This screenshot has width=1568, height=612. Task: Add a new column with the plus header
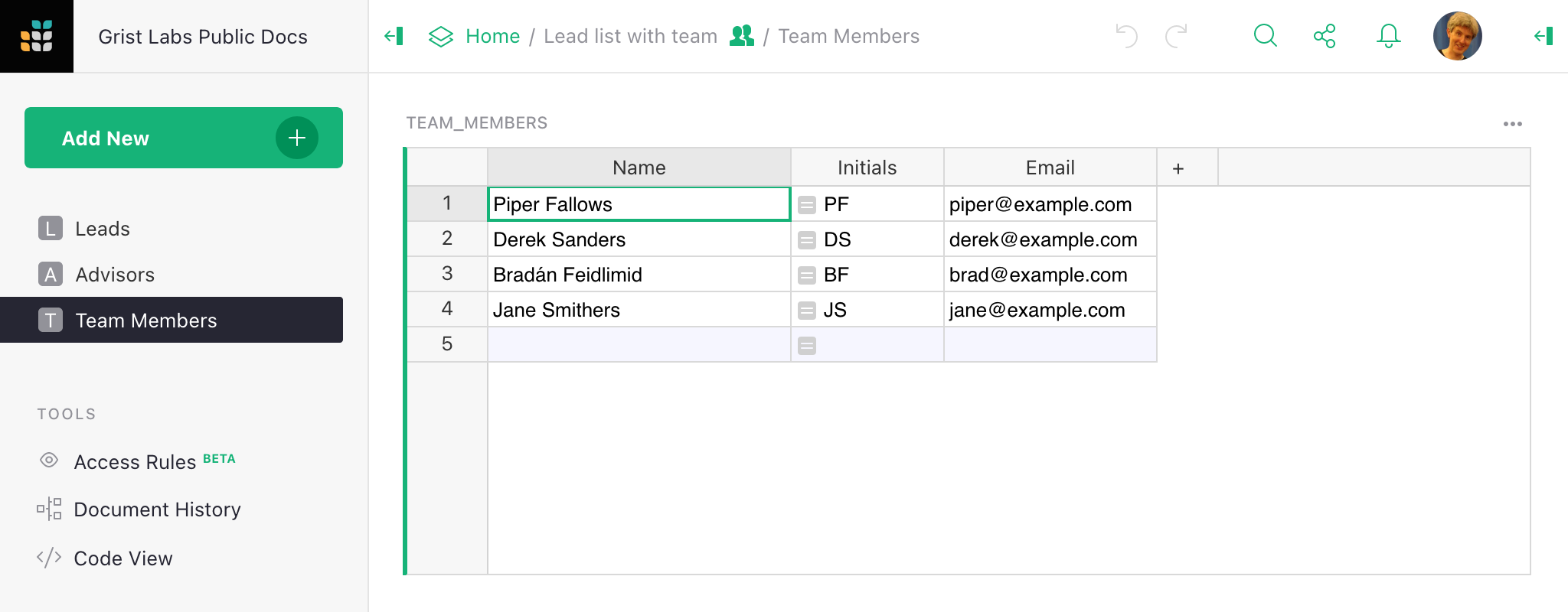coord(1178,167)
